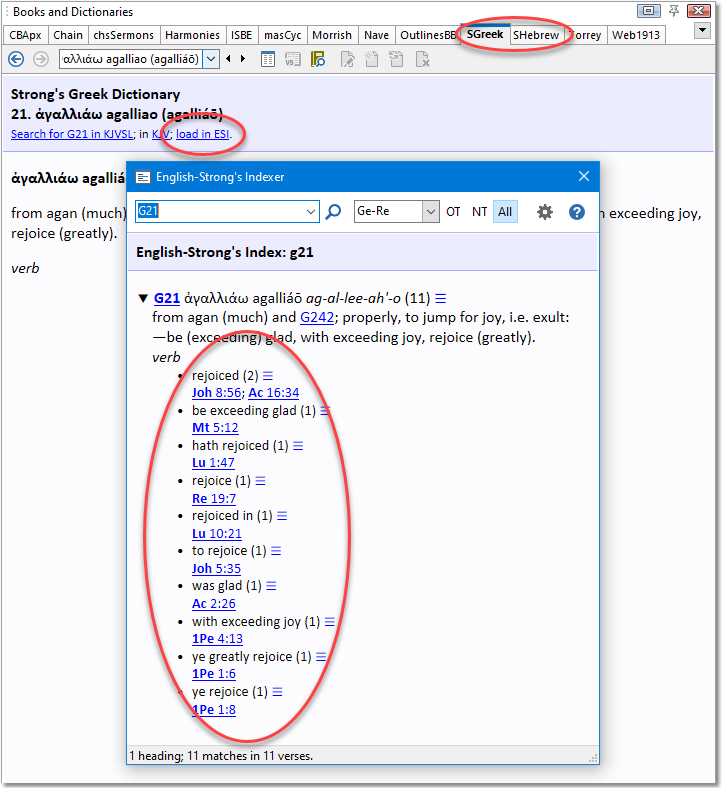Click the parallel VS book view icon
723x790 pixels.
coord(293,59)
